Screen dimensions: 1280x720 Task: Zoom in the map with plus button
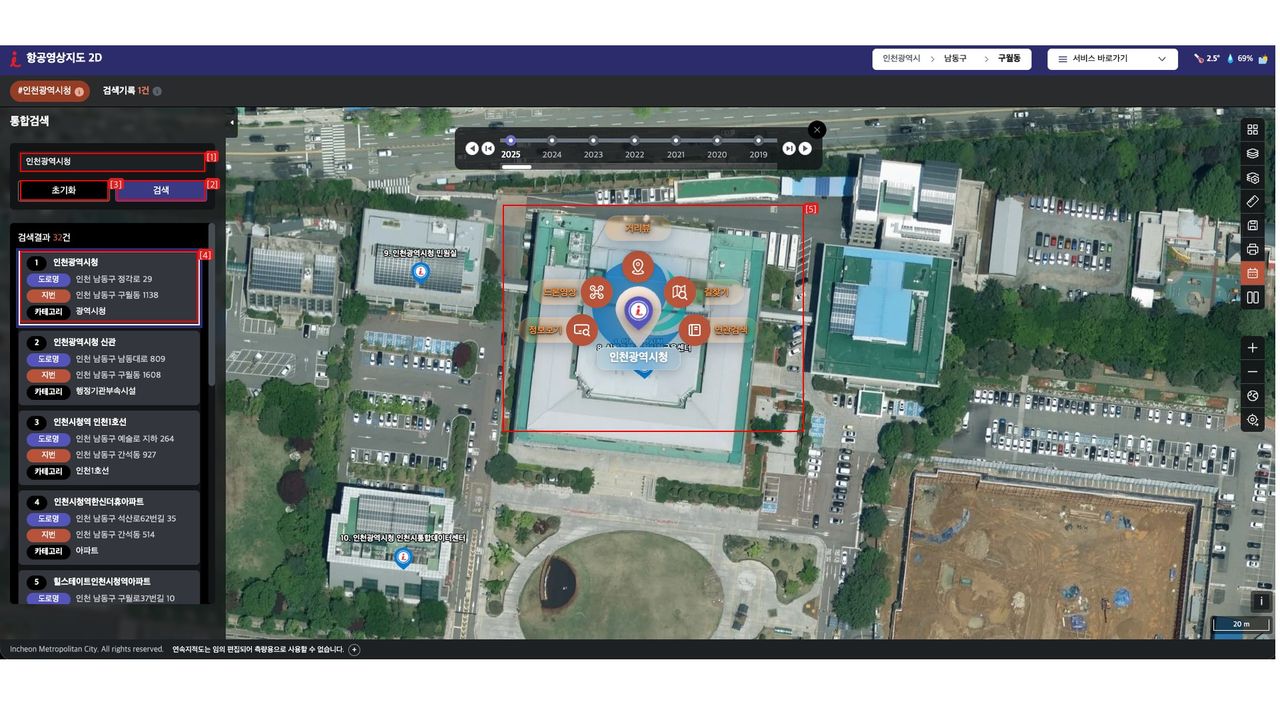click(1252, 348)
